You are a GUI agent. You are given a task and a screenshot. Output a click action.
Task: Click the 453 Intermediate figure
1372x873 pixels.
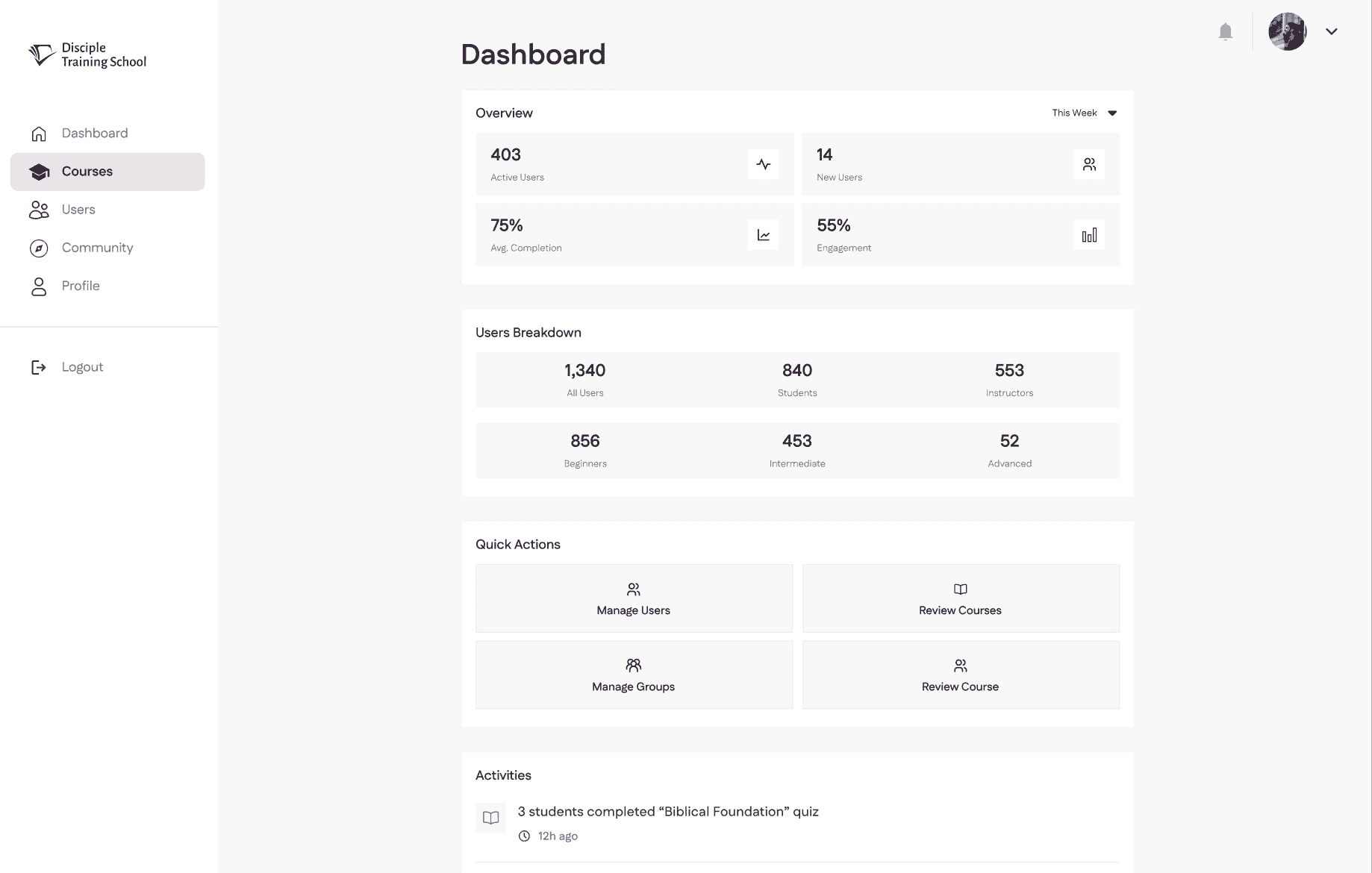[x=797, y=451]
